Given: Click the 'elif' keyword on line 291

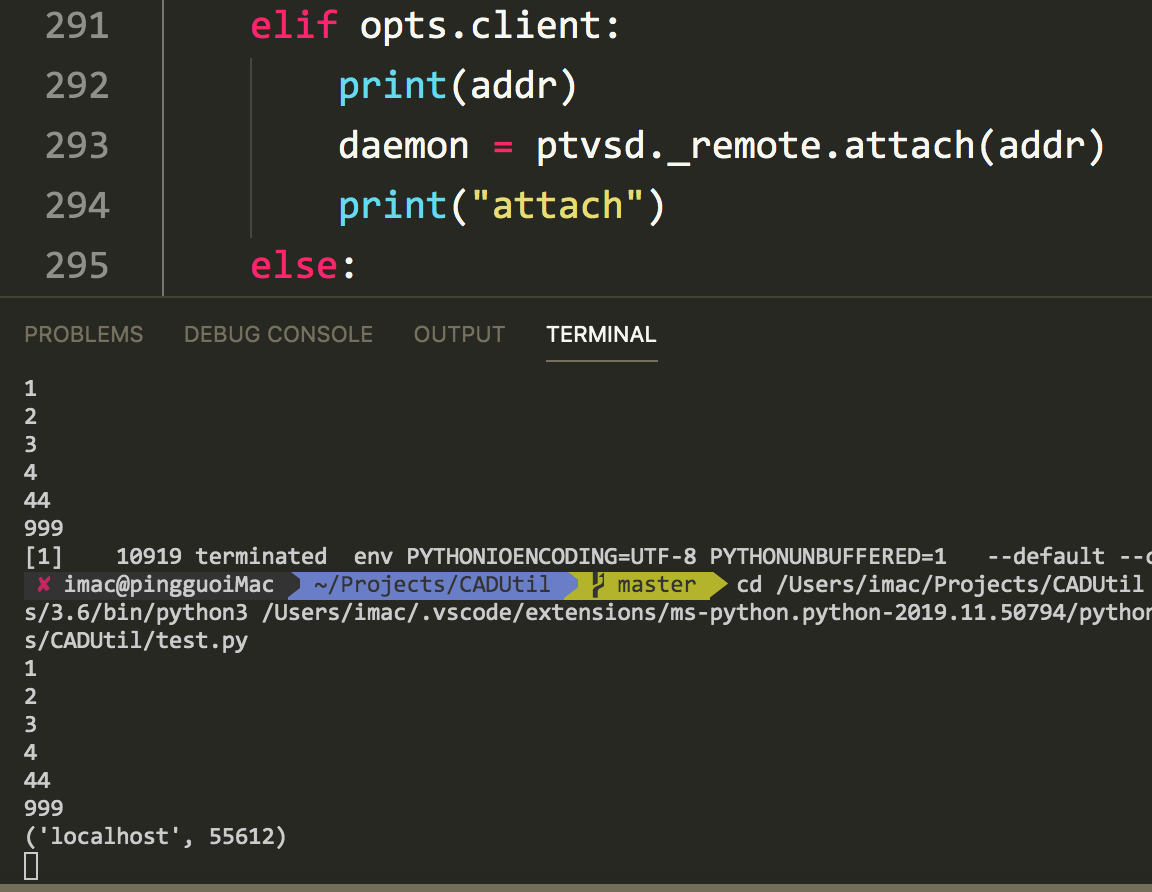Looking at the screenshot, I should pyautogui.click(x=294, y=26).
